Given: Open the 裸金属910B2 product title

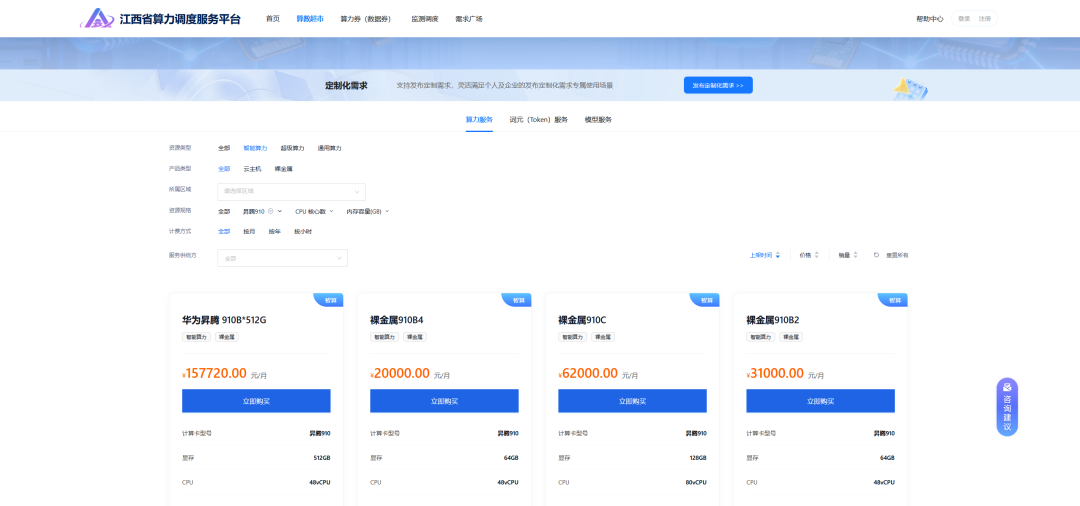Looking at the screenshot, I should [773, 320].
